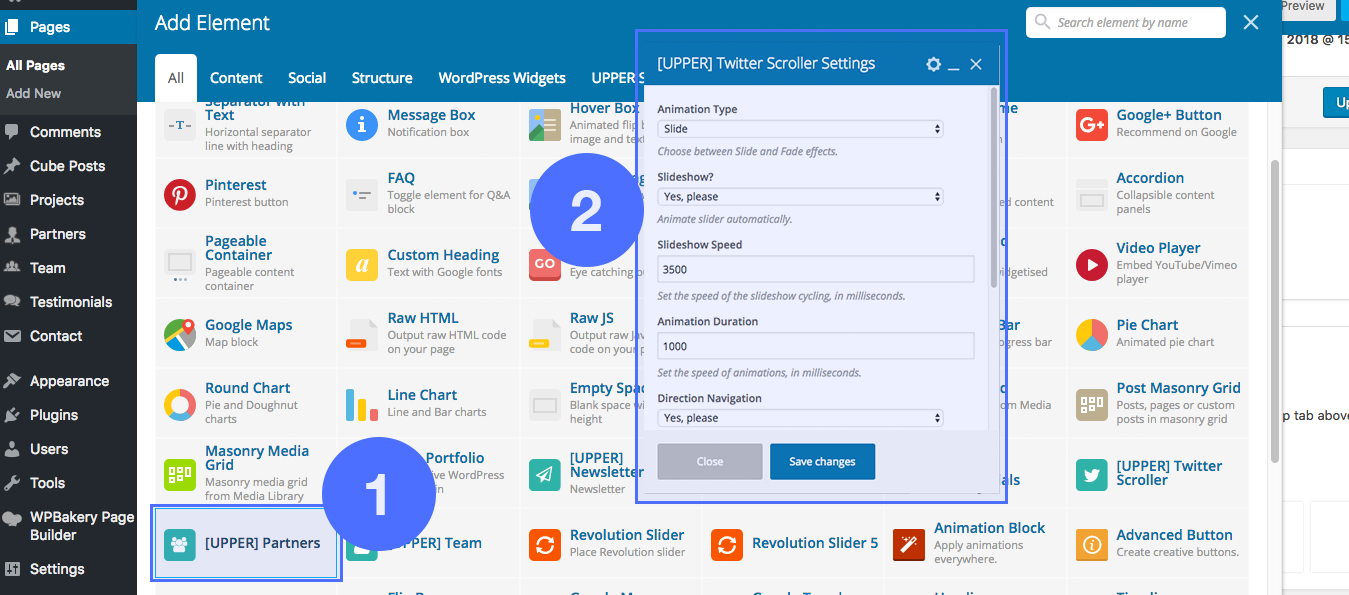Choose the Round Chart element icon
Viewport: 1349px width, 595px height.
[x=180, y=405]
